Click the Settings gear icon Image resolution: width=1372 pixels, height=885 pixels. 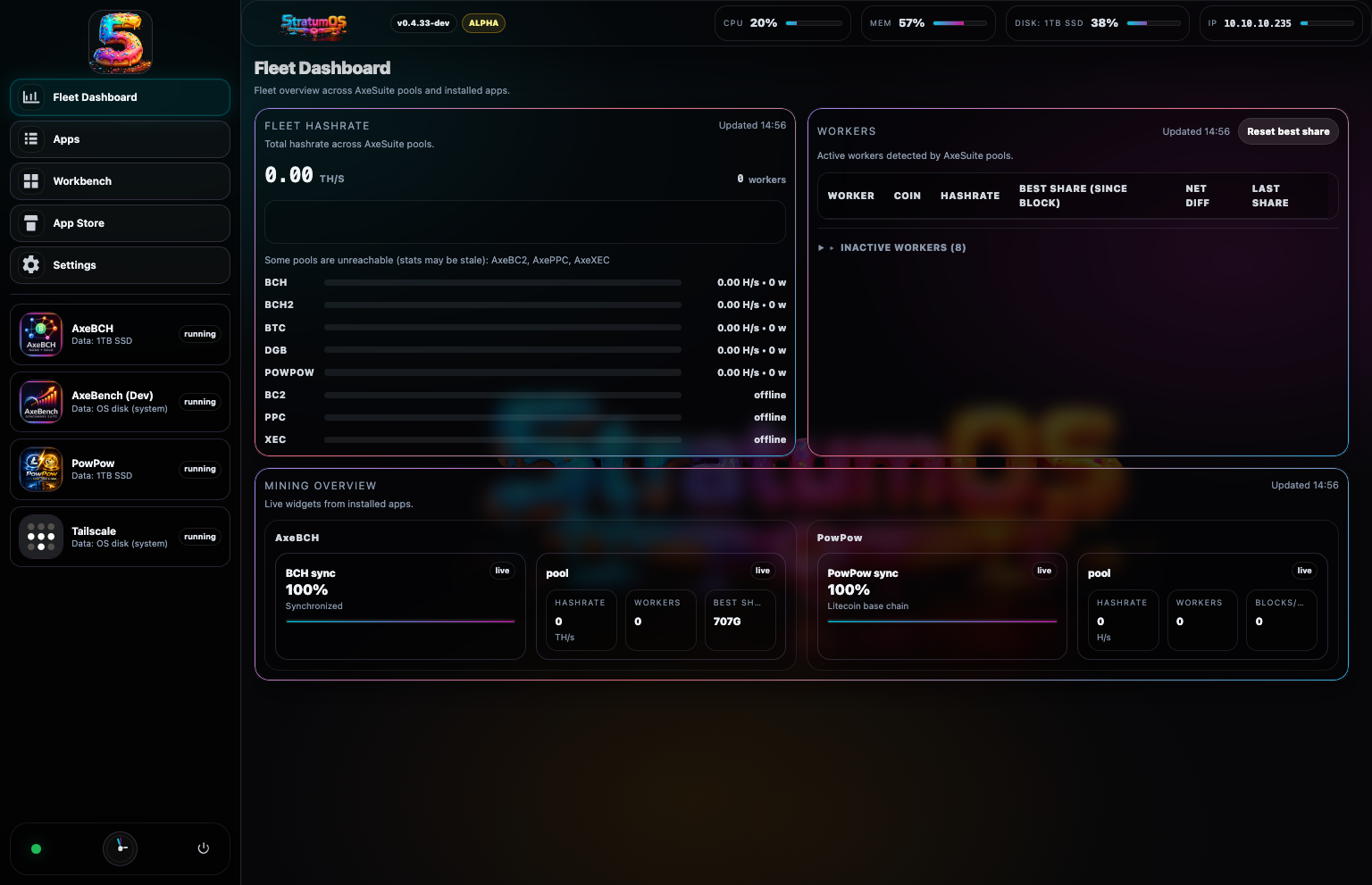pos(31,265)
